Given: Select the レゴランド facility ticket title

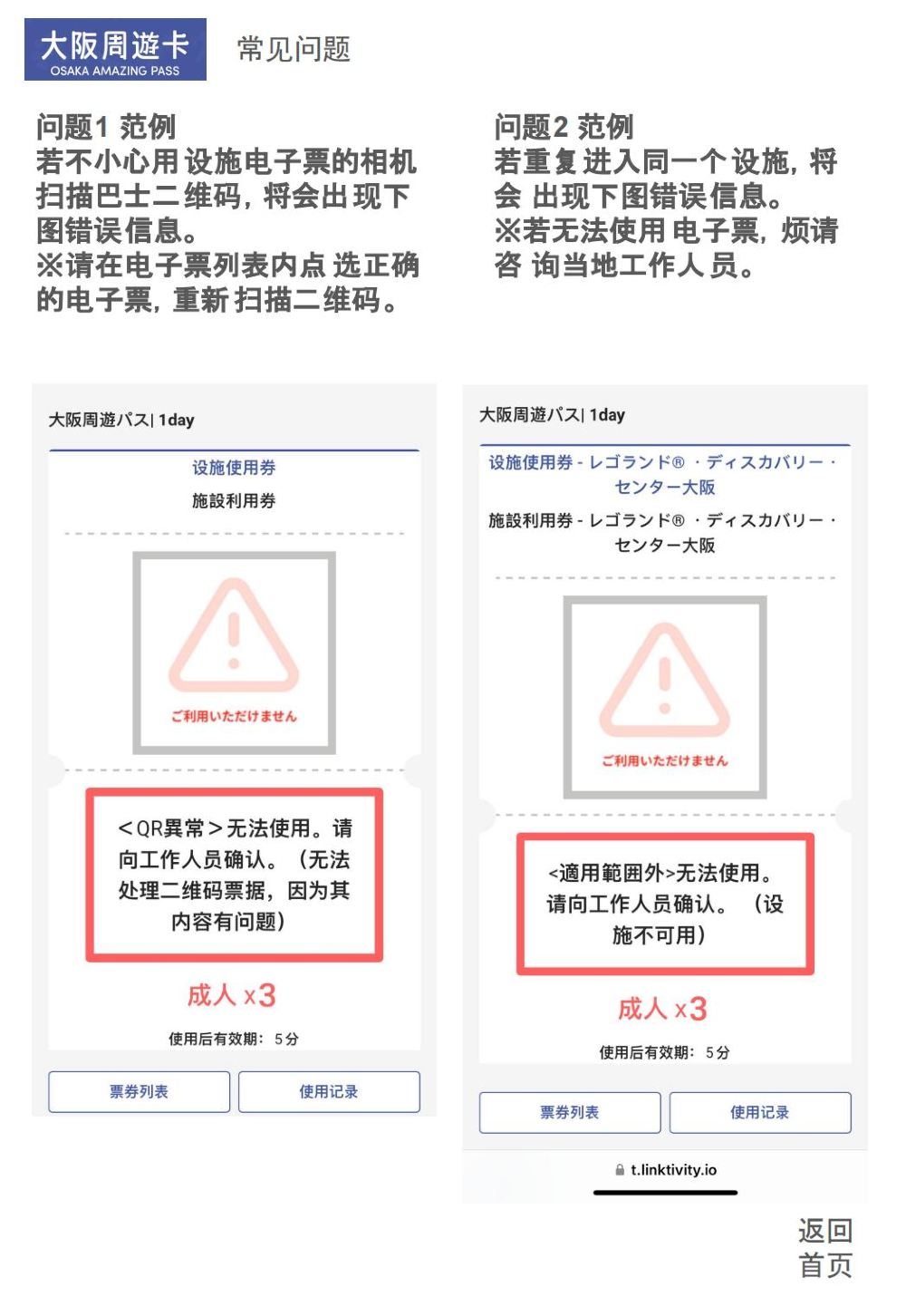Looking at the screenshot, I should click(x=665, y=475).
